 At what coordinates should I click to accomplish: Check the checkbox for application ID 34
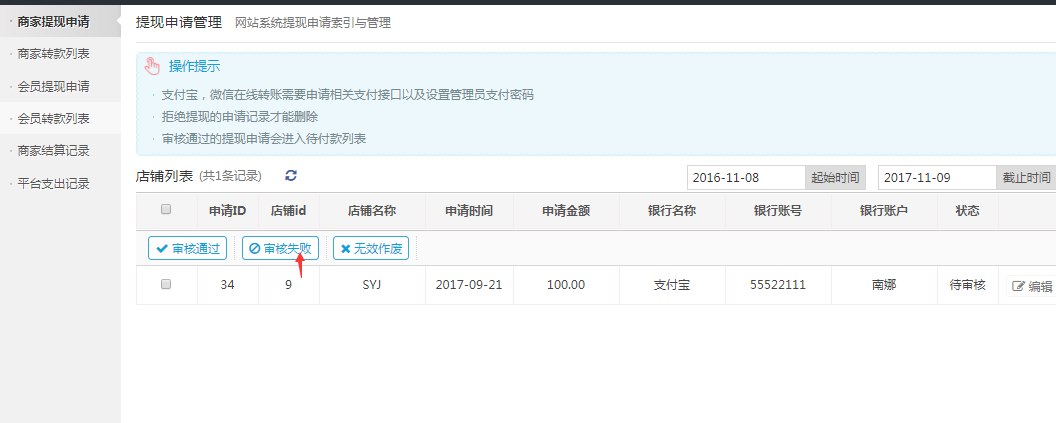(x=166, y=284)
